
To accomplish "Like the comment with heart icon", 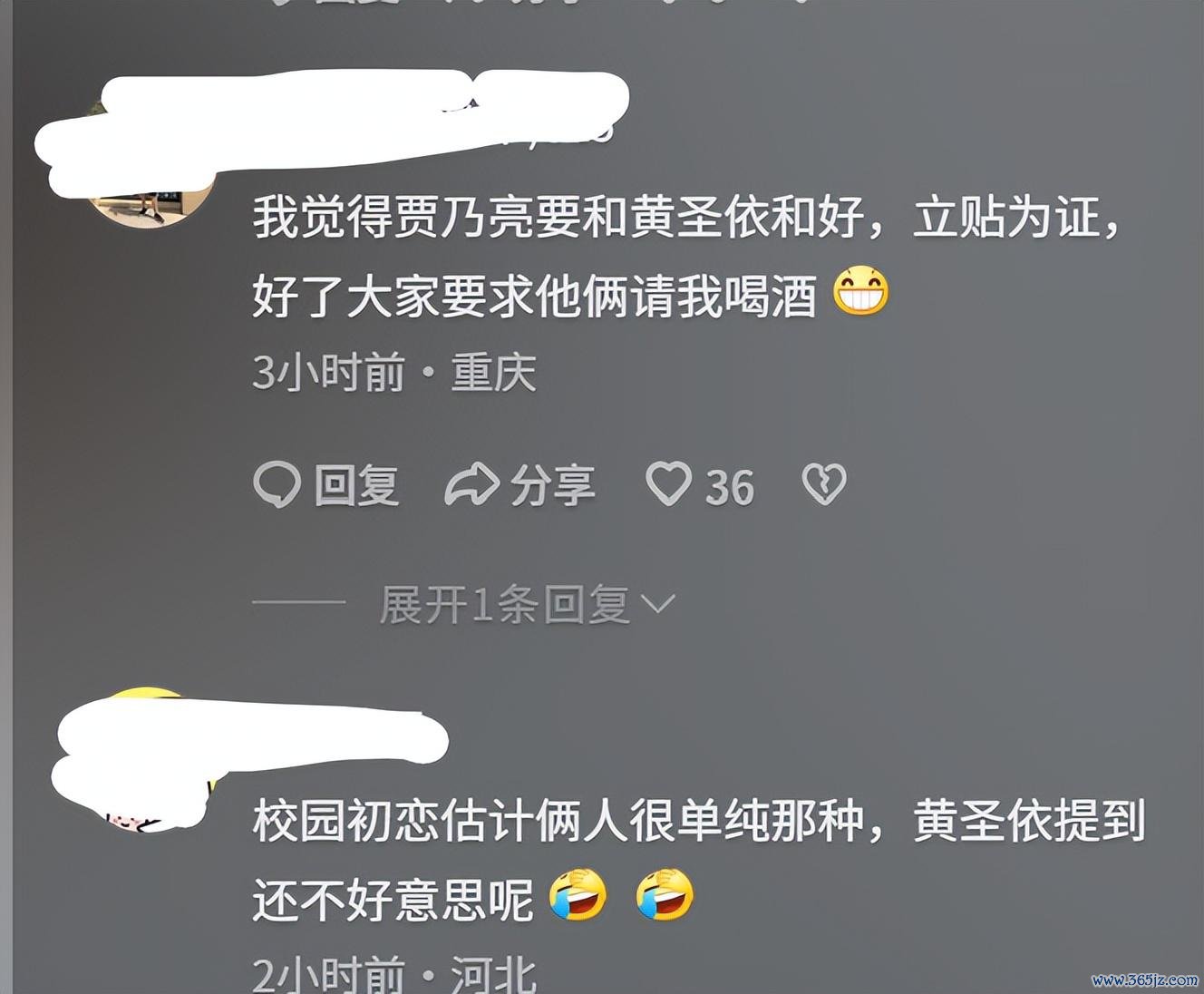I will (x=669, y=483).
